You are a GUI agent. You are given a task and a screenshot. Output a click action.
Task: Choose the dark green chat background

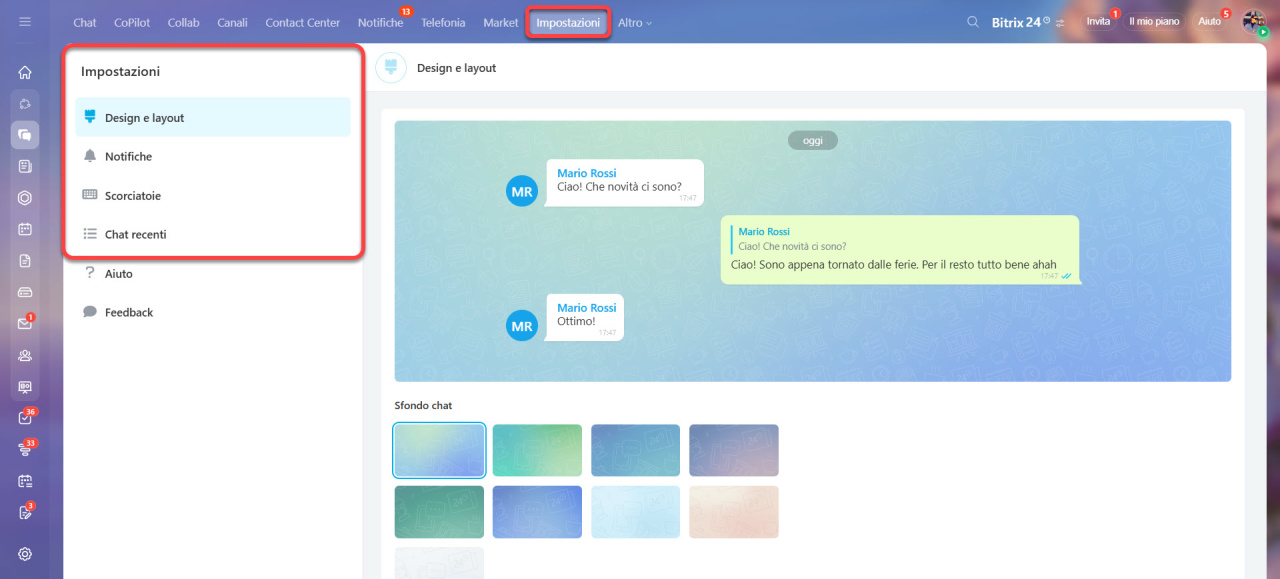(439, 512)
